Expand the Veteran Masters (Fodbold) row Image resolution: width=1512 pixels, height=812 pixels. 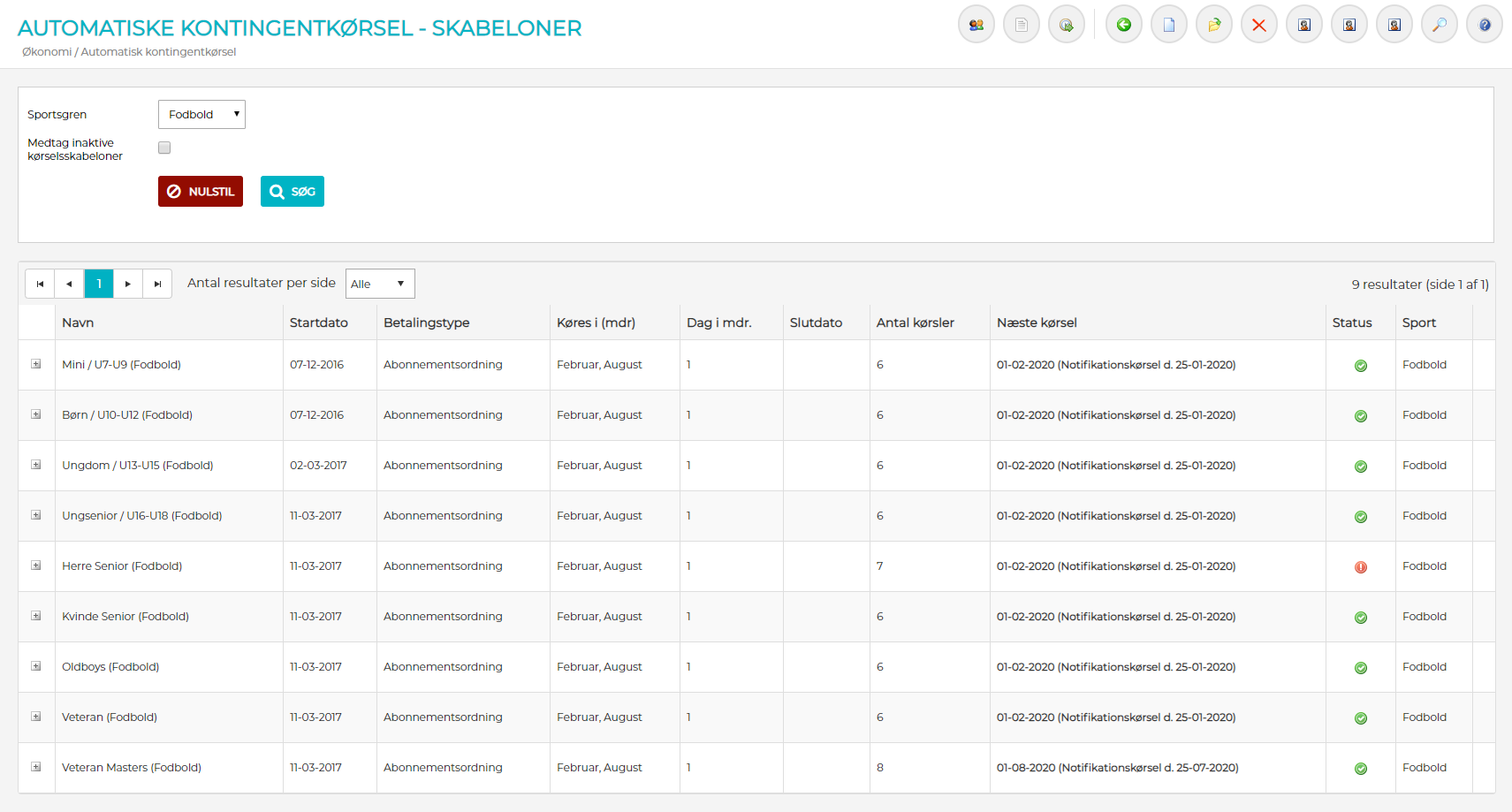pos(36,767)
